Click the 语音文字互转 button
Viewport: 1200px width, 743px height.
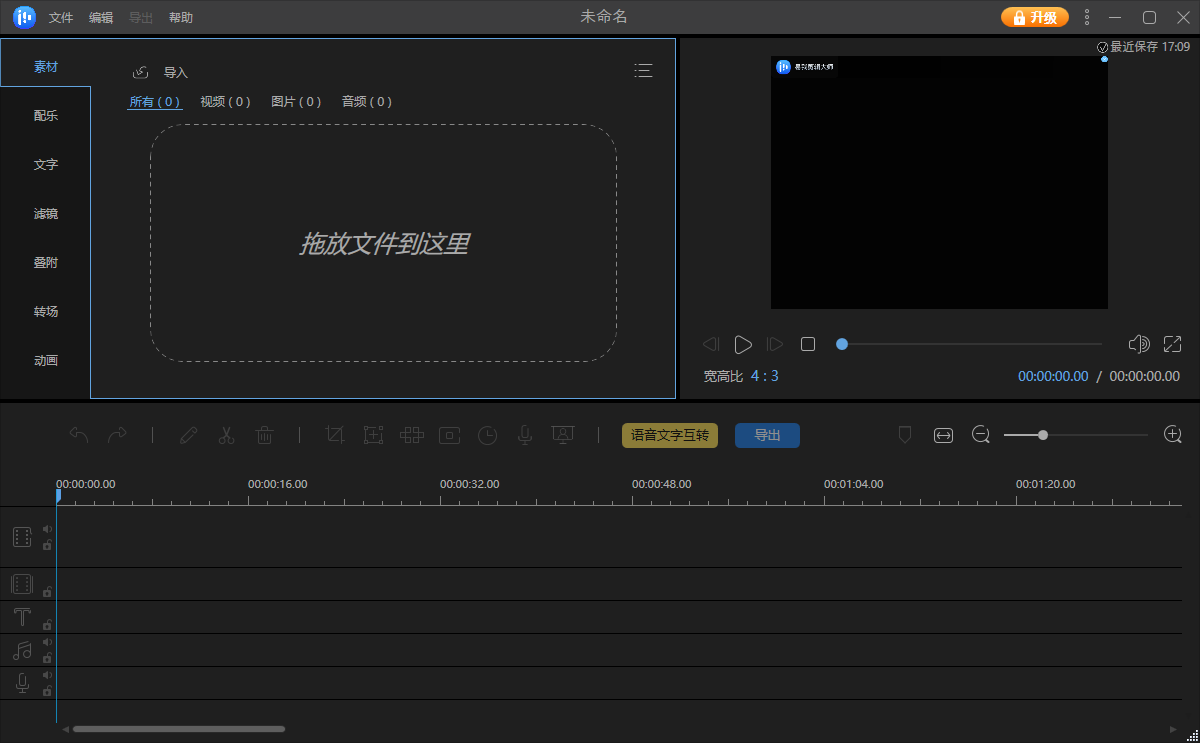click(670, 435)
